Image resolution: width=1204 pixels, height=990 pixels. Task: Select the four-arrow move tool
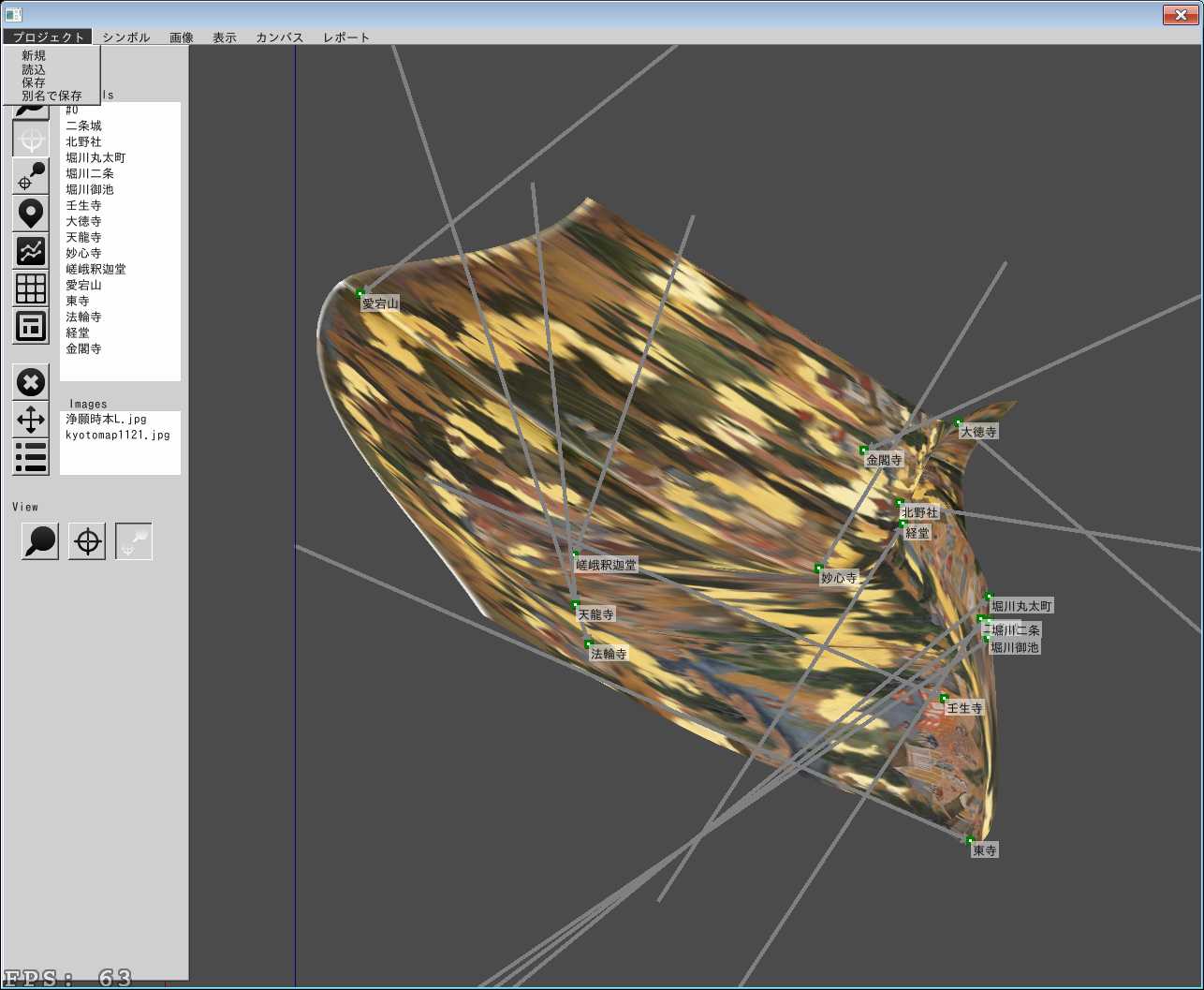(31, 420)
